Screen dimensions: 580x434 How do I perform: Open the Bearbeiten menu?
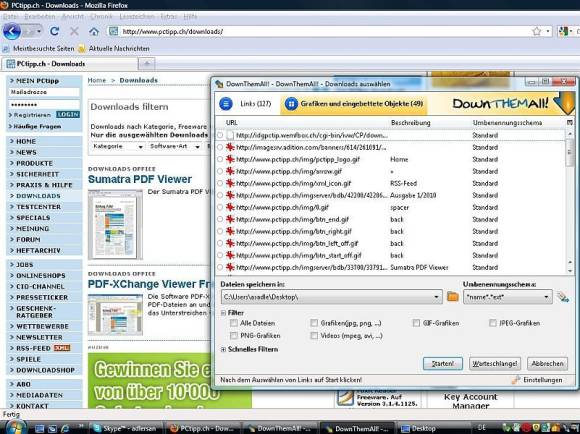[40, 17]
